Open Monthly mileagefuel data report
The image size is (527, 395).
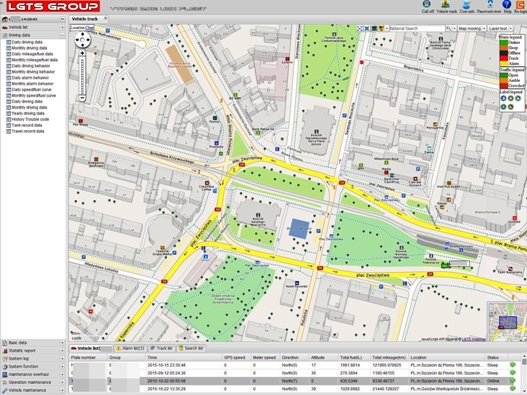tap(35, 60)
